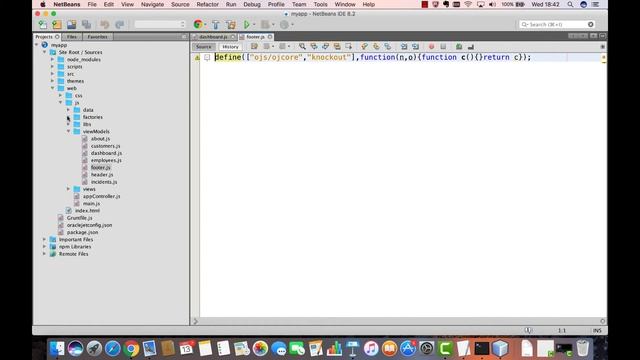Switch to the Favorites tab
640x360 pixels.
[98, 37]
